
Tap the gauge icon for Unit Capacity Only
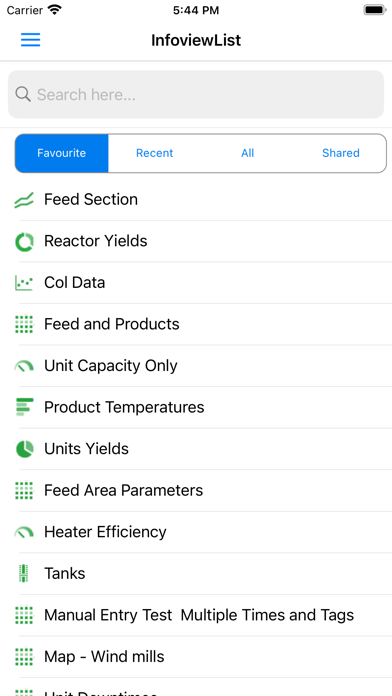point(24,366)
